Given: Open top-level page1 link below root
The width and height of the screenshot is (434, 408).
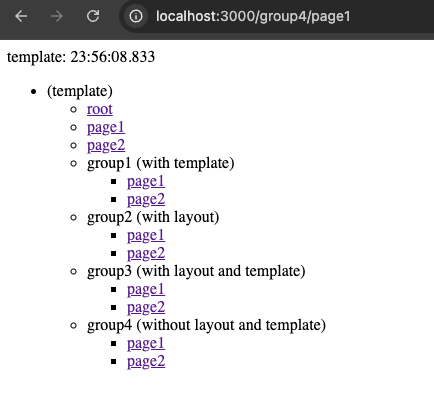Looking at the screenshot, I should pos(106,127).
